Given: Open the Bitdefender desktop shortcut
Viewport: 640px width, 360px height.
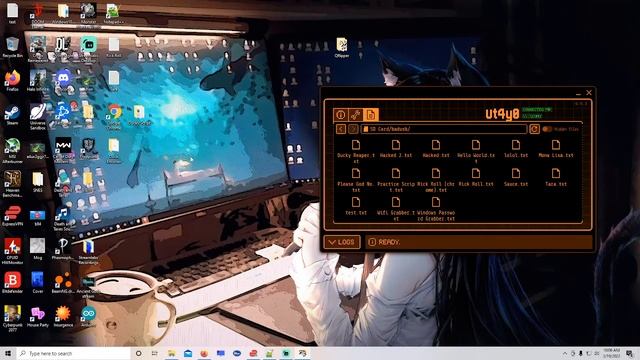Looking at the screenshot, I should [x=12, y=283].
